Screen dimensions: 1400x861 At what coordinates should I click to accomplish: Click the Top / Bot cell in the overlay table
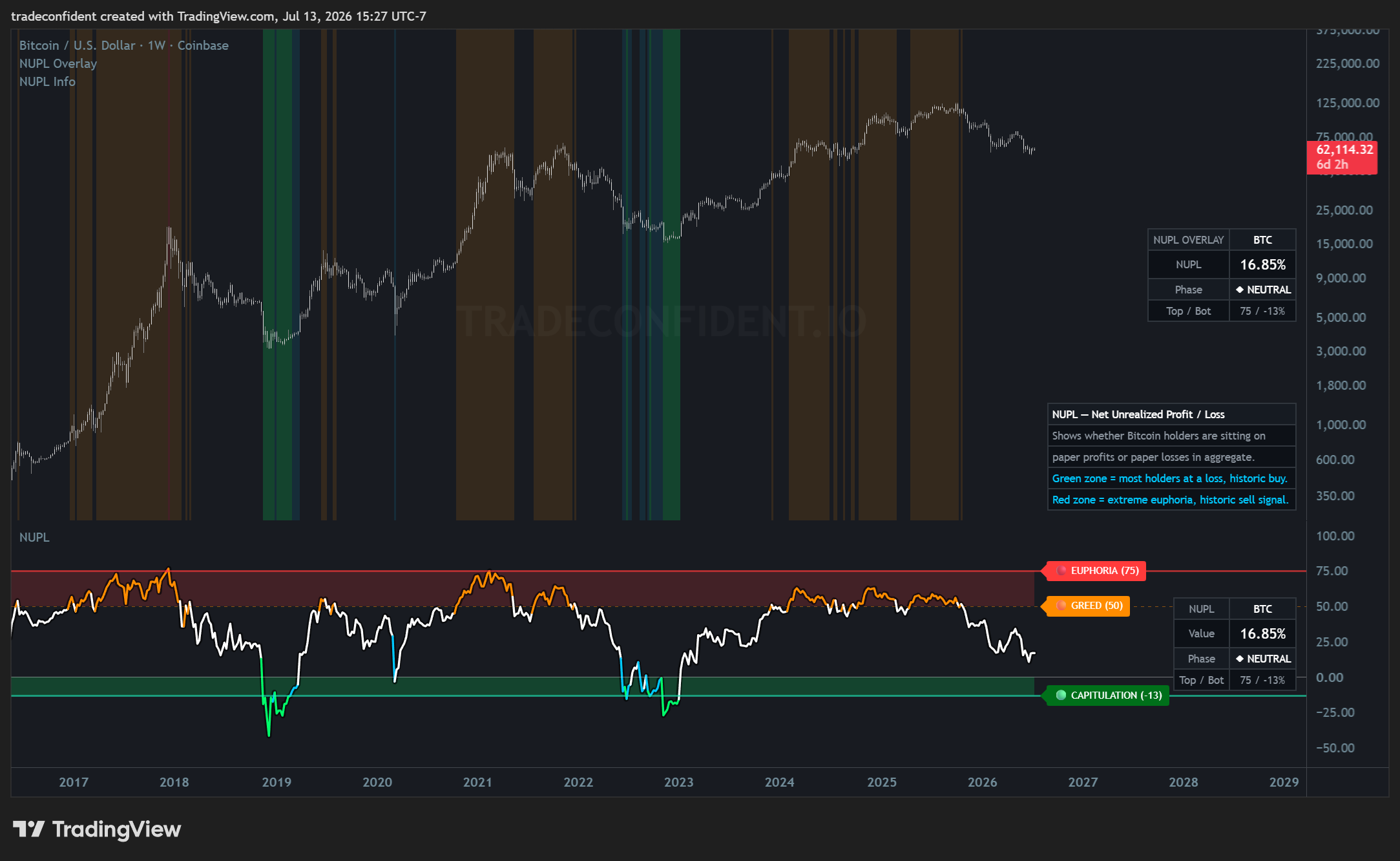1189,311
